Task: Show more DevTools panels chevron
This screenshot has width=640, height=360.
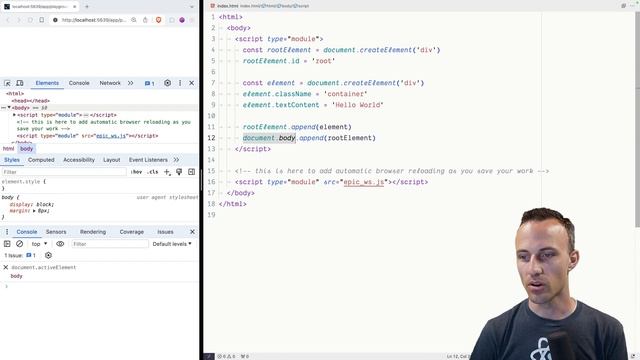Action: click(x=130, y=83)
